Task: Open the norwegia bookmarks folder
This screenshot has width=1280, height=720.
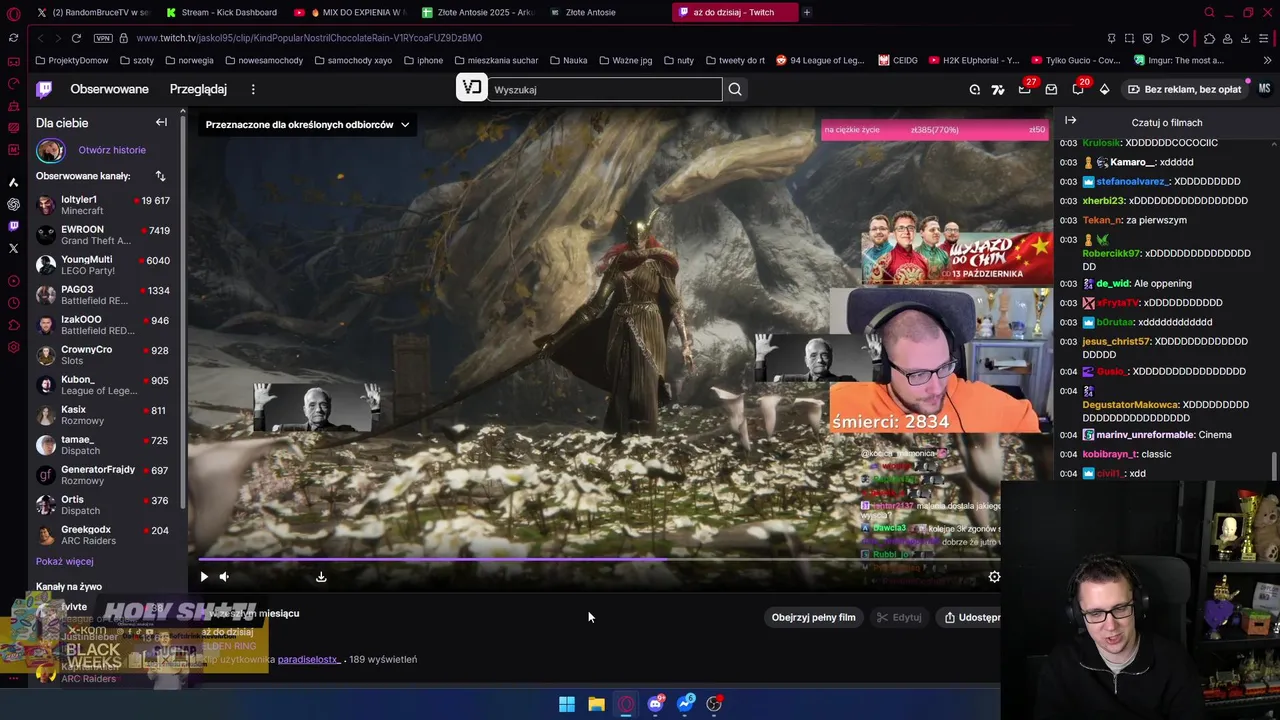Action: point(189,60)
